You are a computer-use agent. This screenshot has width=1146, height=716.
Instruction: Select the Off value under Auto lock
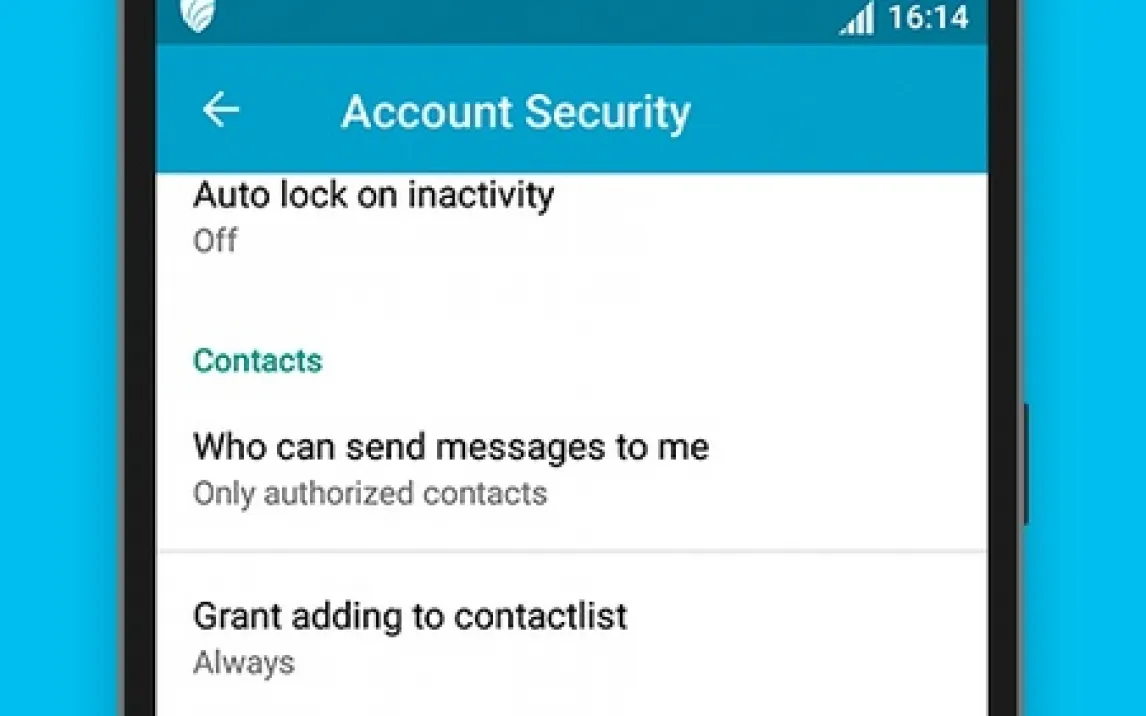(x=215, y=240)
